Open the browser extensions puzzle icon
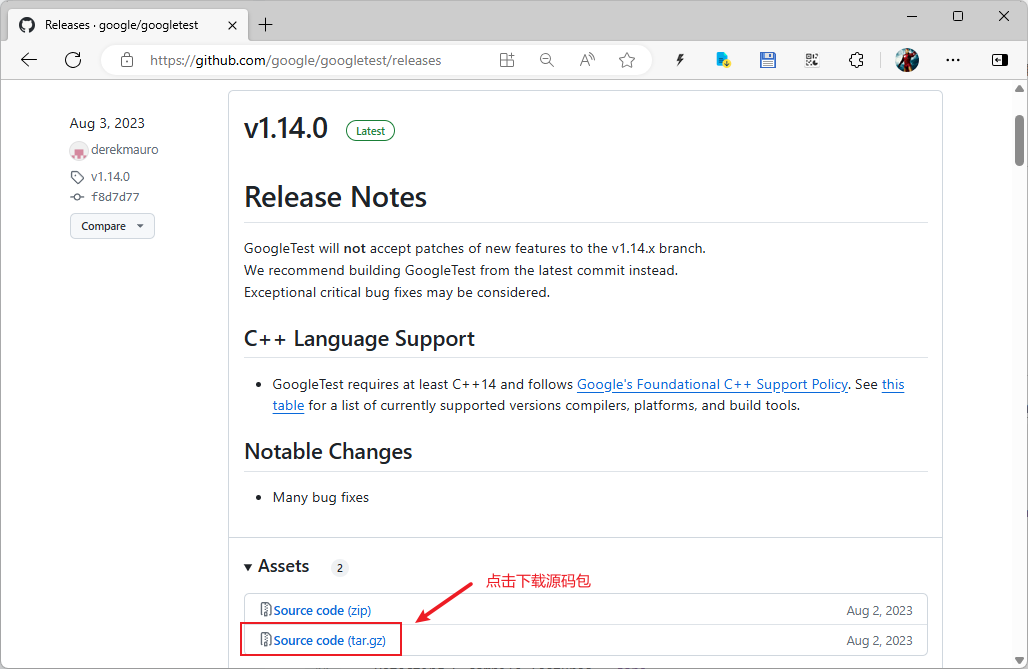The width and height of the screenshot is (1028, 669). (x=856, y=60)
